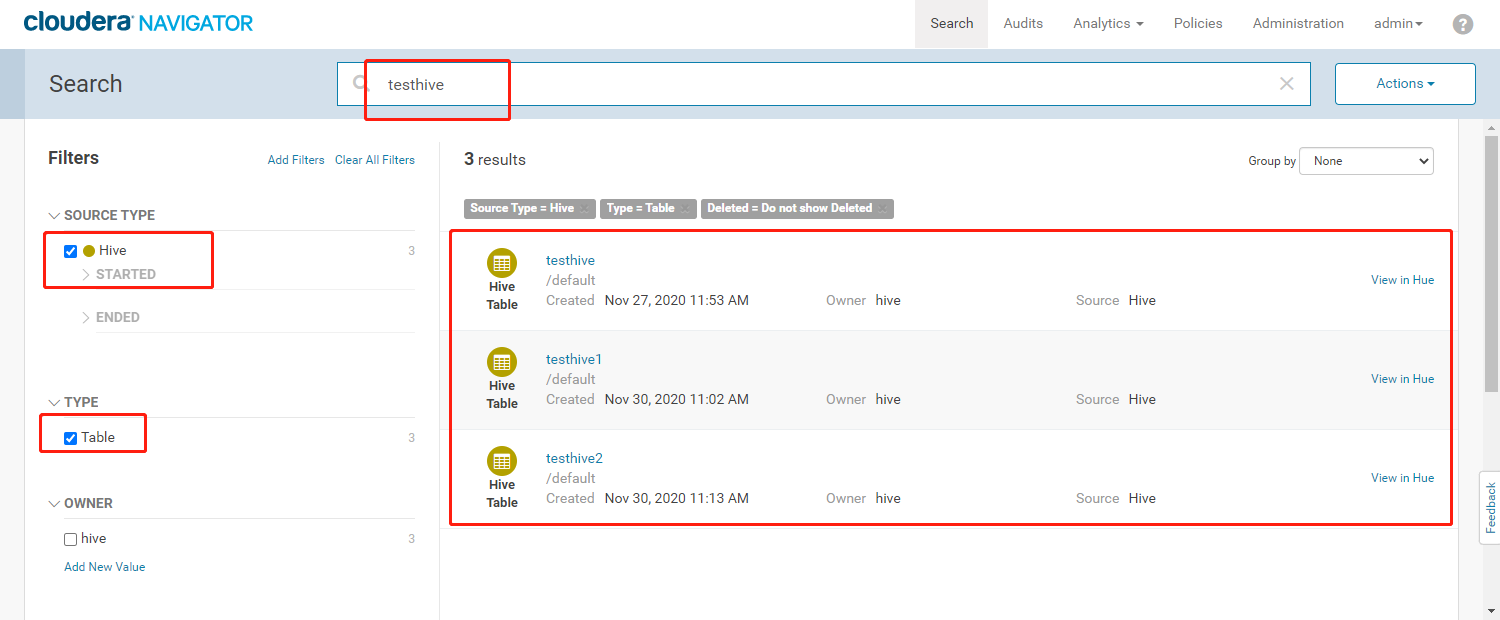1500x620 pixels.
Task: Uncheck the Hive source type checkbox
Action: (70, 251)
